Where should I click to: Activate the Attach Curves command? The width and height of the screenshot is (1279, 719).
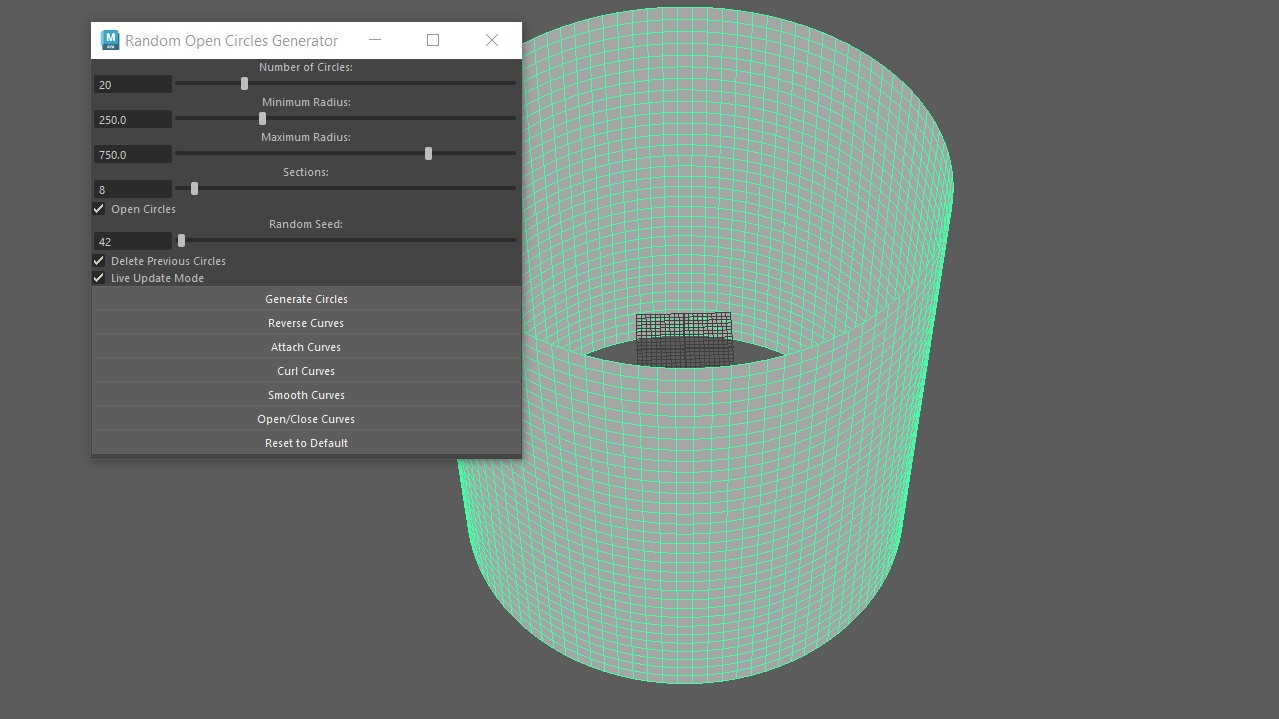(x=306, y=346)
